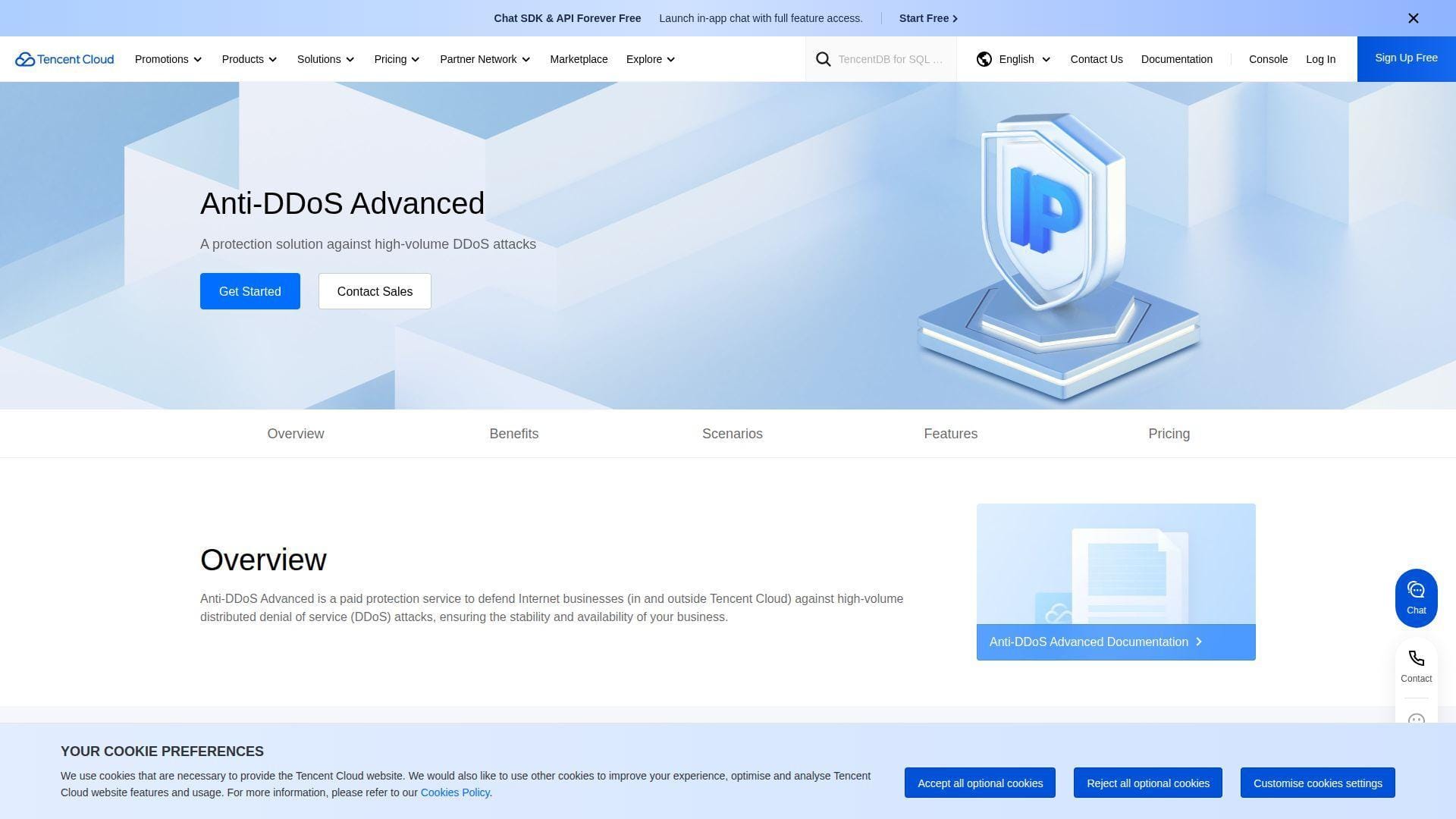The height and width of the screenshot is (819, 1456).
Task: Focus the TencentDB search field
Action: click(891, 59)
